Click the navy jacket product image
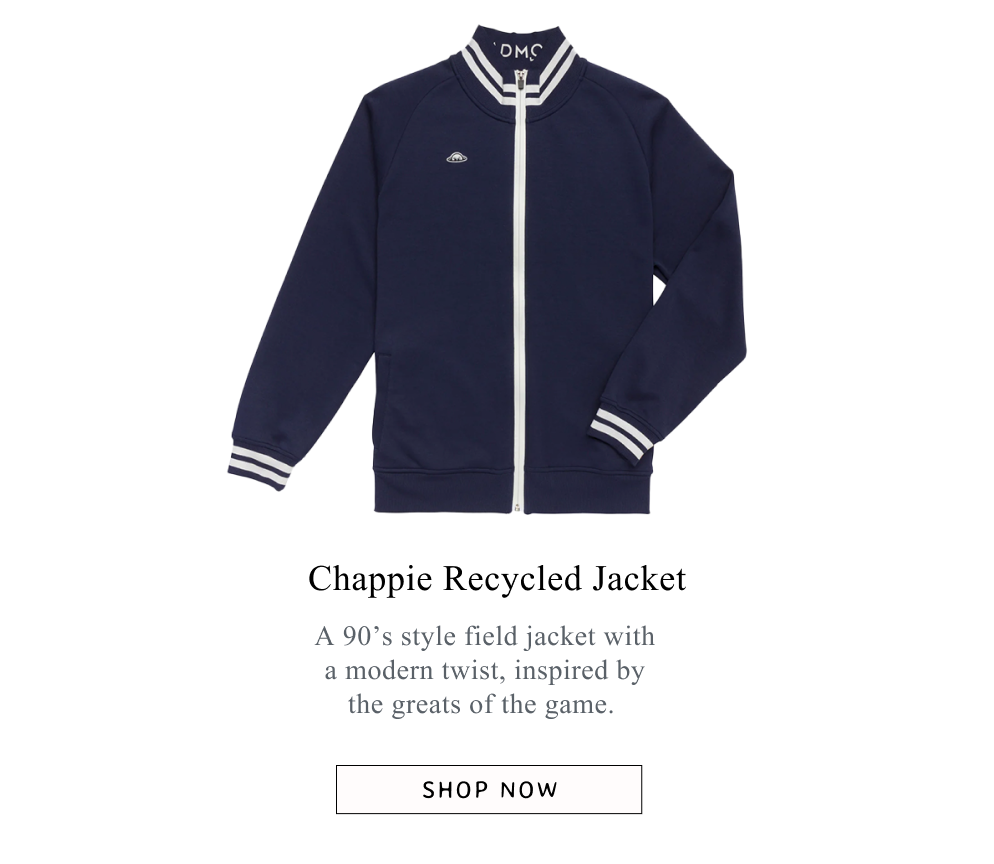Screen dimensions: 994x864 487,269
